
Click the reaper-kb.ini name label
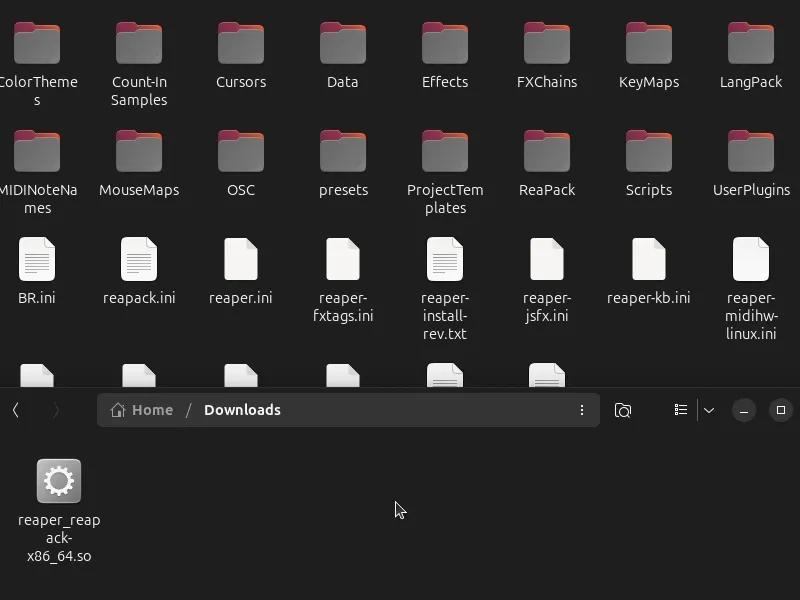point(648,298)
